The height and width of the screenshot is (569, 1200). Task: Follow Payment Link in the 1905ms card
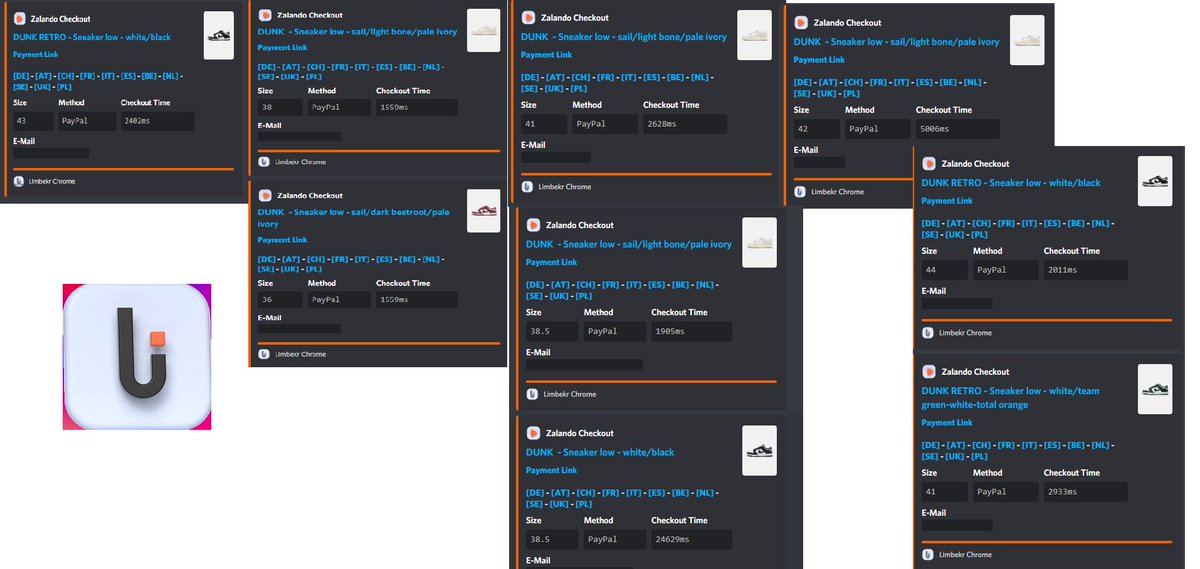coord(552,262)
